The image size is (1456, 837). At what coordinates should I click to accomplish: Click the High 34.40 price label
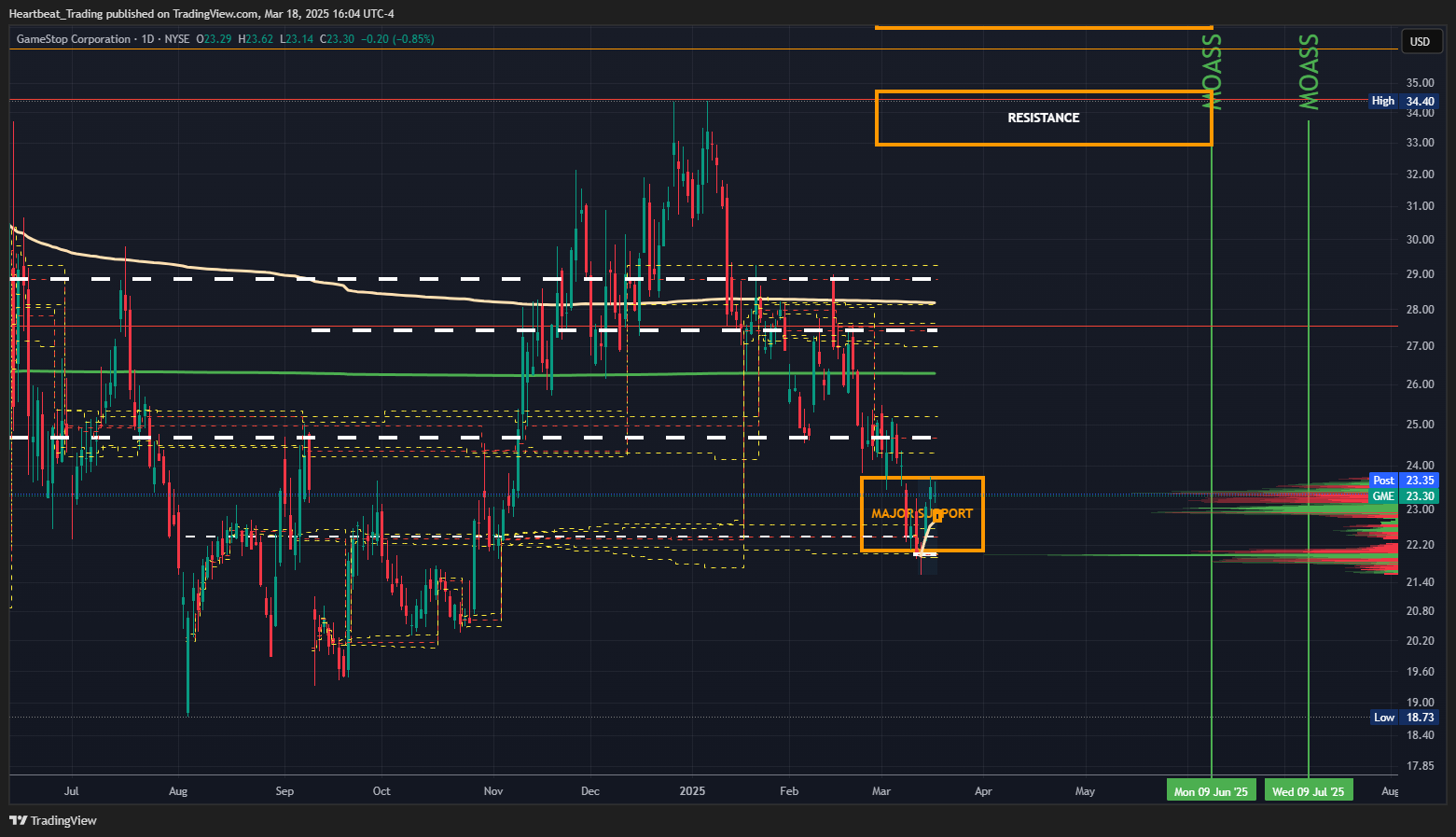click(x=1403, y=101)
